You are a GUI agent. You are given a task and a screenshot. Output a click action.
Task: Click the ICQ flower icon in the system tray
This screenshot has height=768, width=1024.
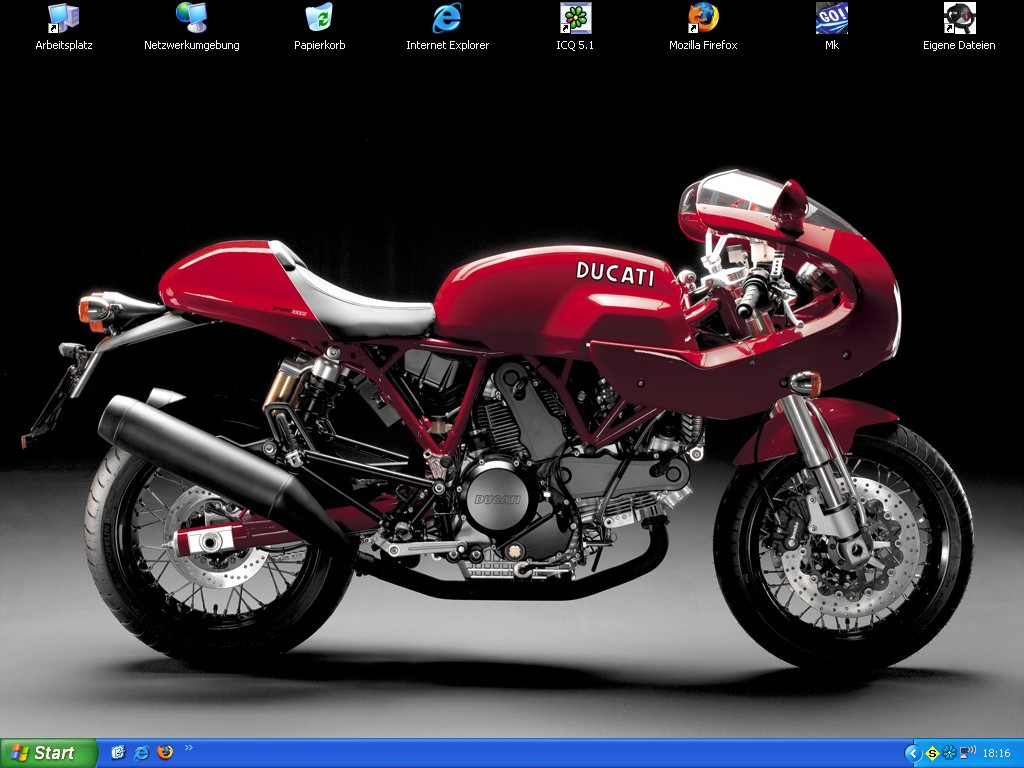tap(949, 754)
